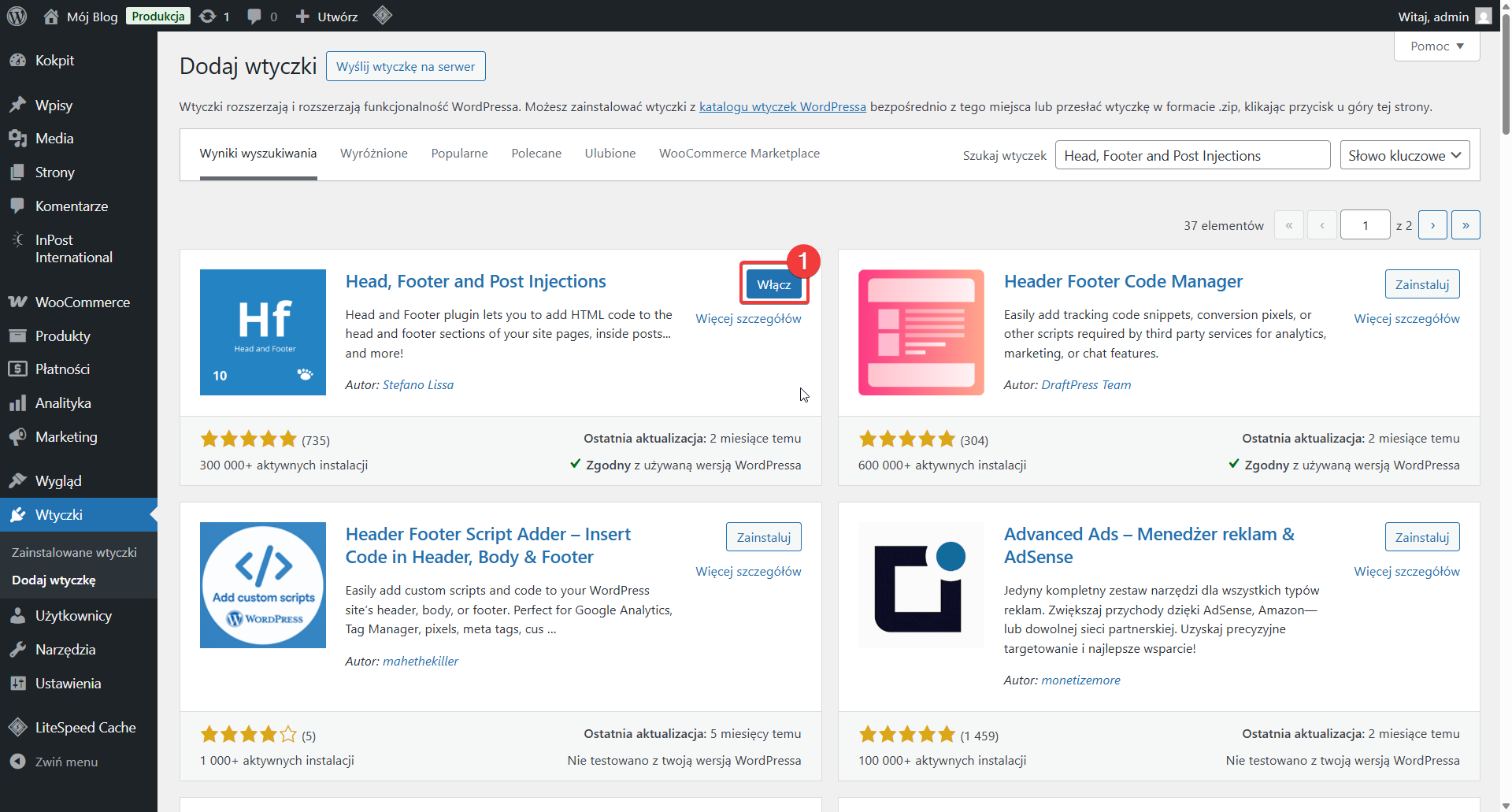Open author link Stefano Lissa
1512x812 pixels.
click(x=418, y=384)
